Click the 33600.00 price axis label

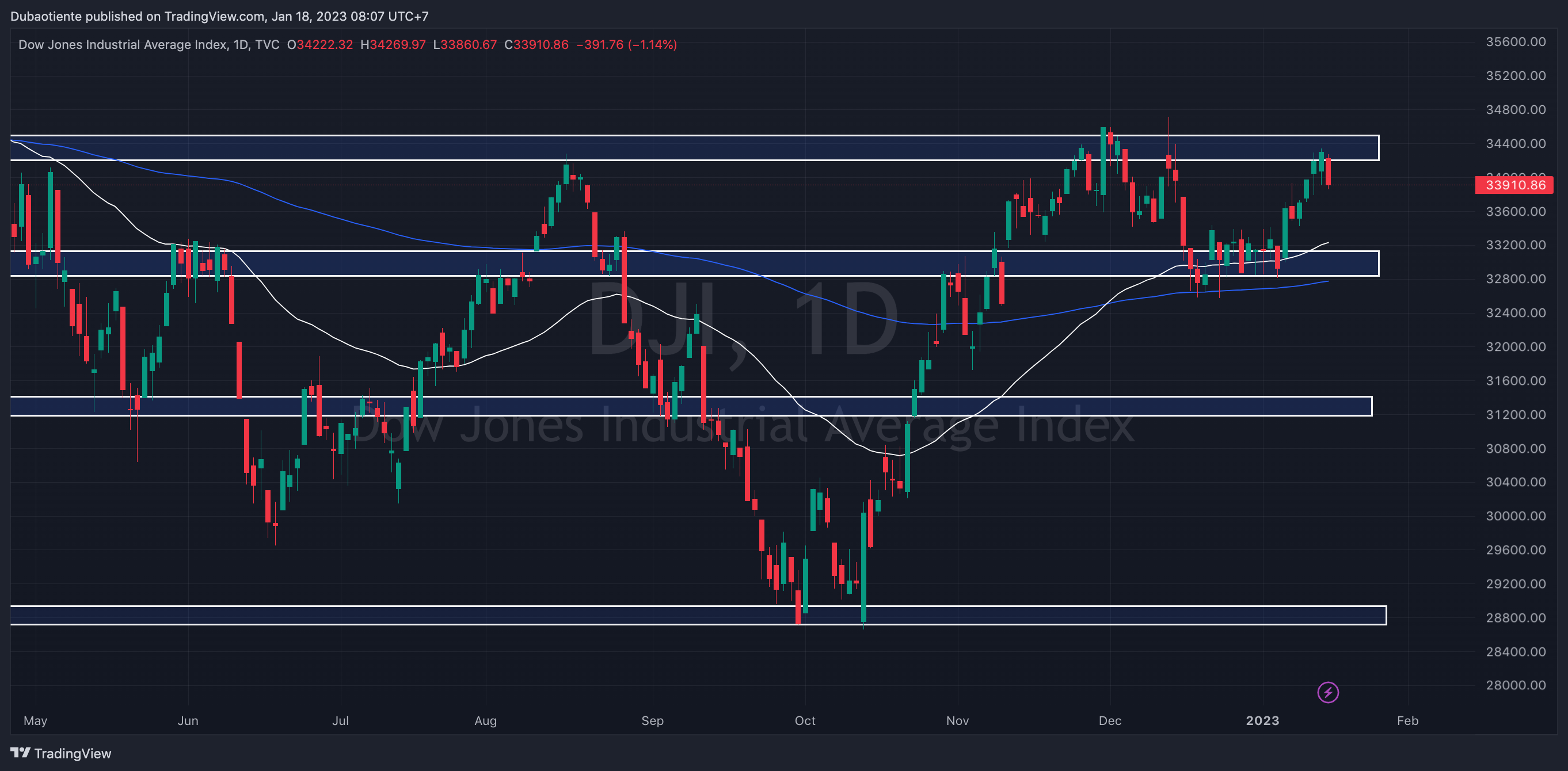[x=1516, y=211]
